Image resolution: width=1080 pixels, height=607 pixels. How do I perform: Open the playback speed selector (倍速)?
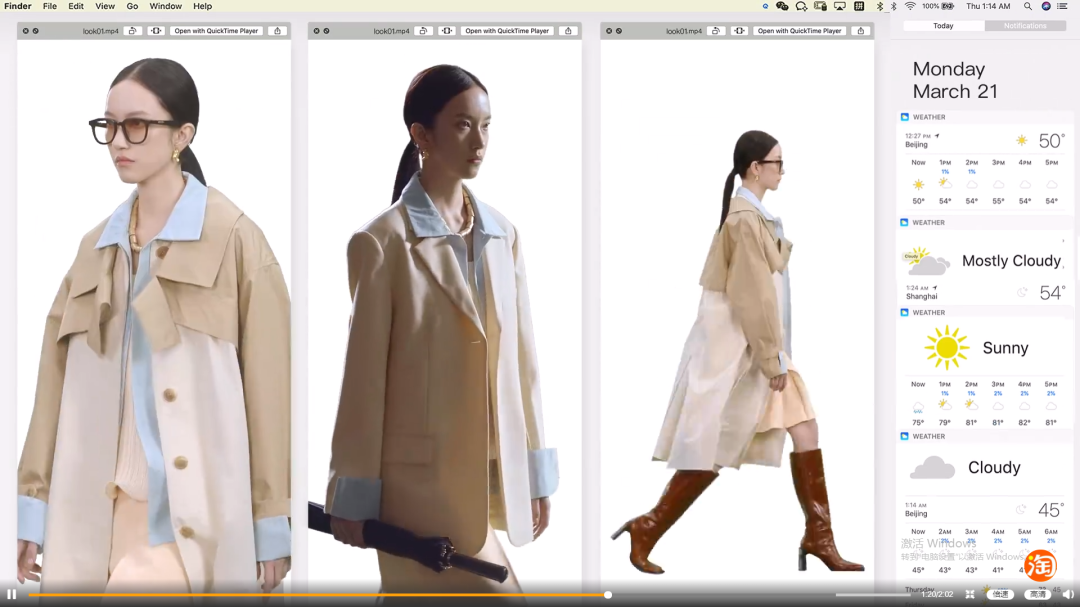(x=1000, y=594)
